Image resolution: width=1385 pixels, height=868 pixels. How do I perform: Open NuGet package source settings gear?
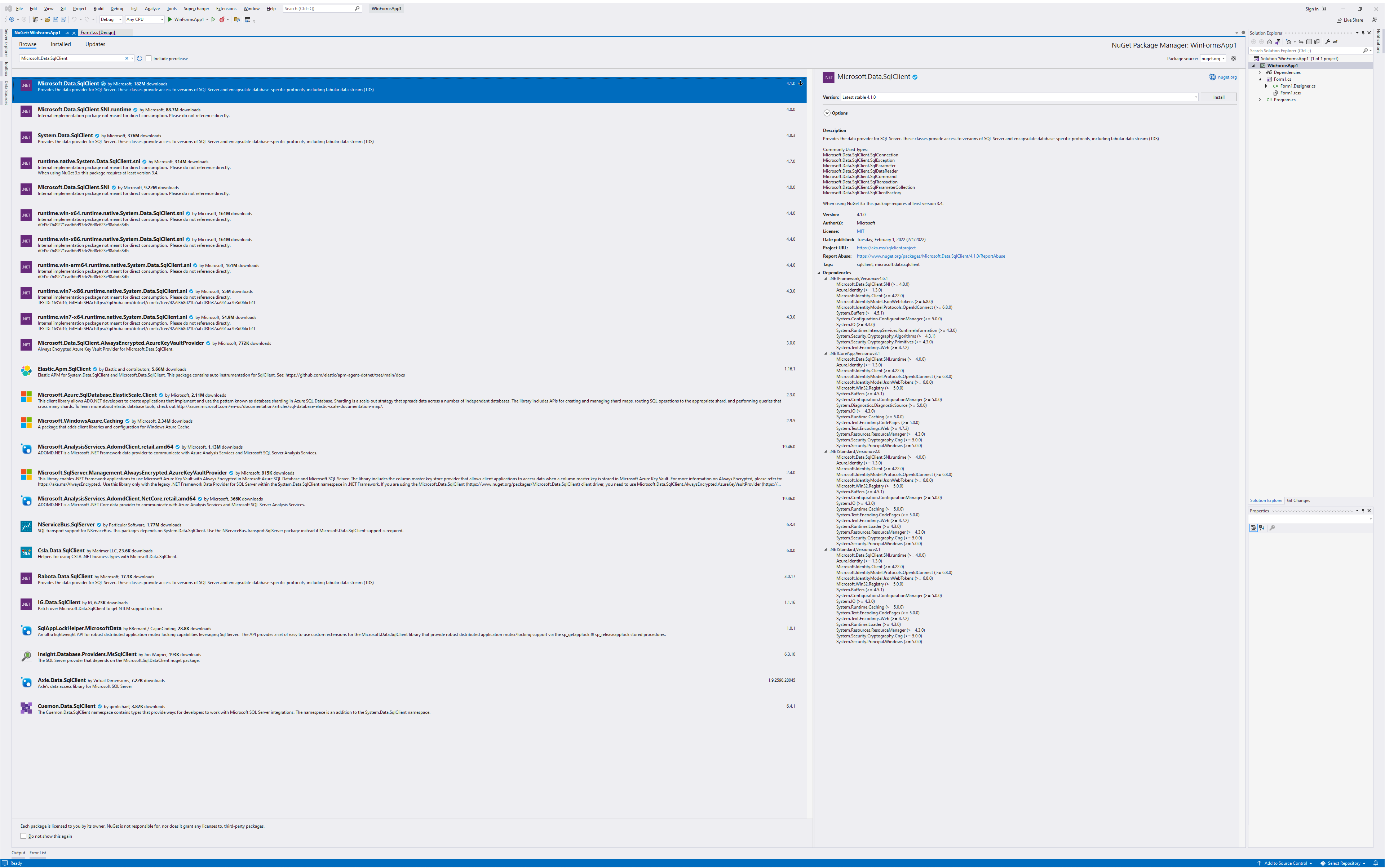click(x=1233, y=59)
